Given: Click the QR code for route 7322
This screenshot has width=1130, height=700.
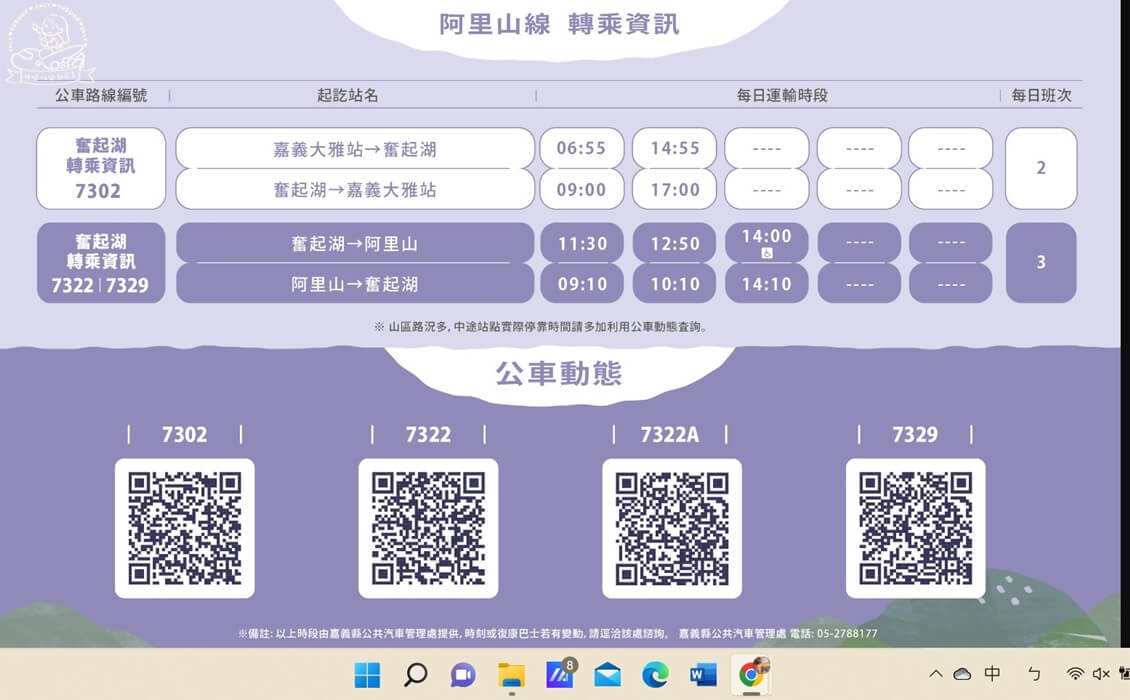Looking at the screenshot, I should point(428,528).
